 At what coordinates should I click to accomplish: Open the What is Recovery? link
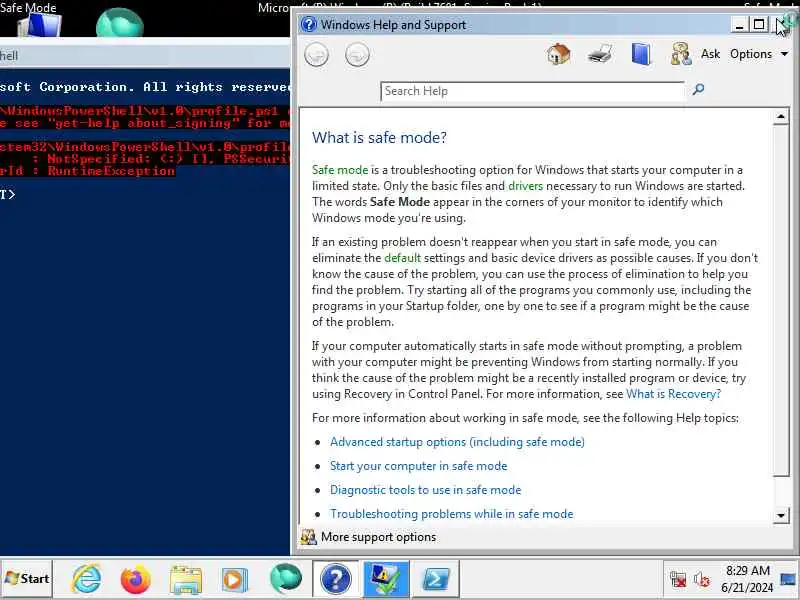pyautogui.click(x=673, y=394)
